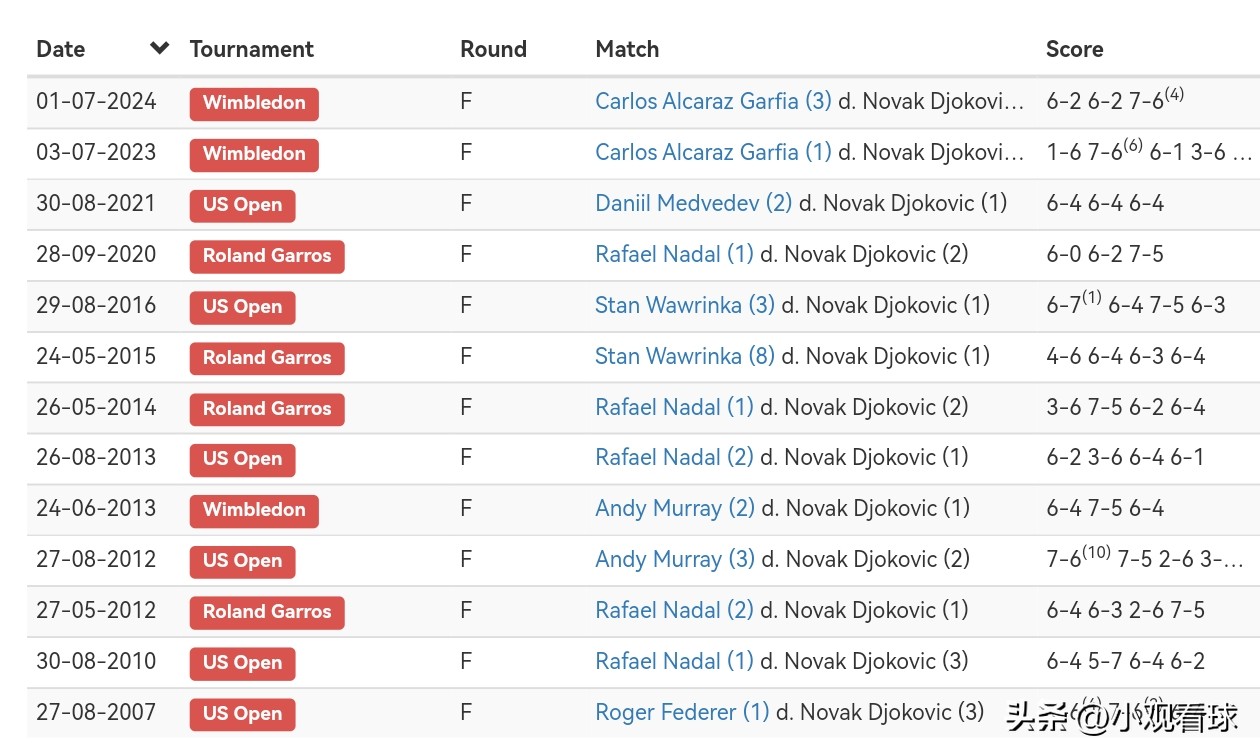Click Roland Garros badge dated 28-09-2020

[267, 256]
